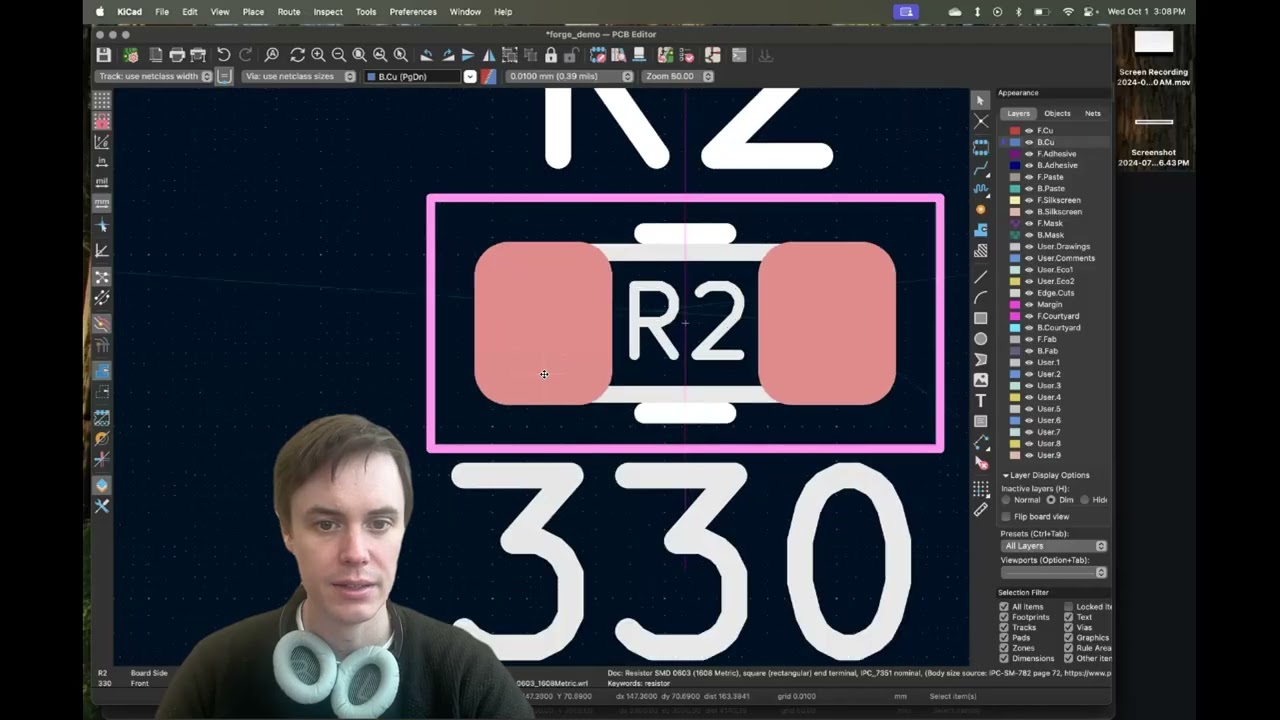
Task: Click the Refresh view icon
Action: click(x=297, y=55)
